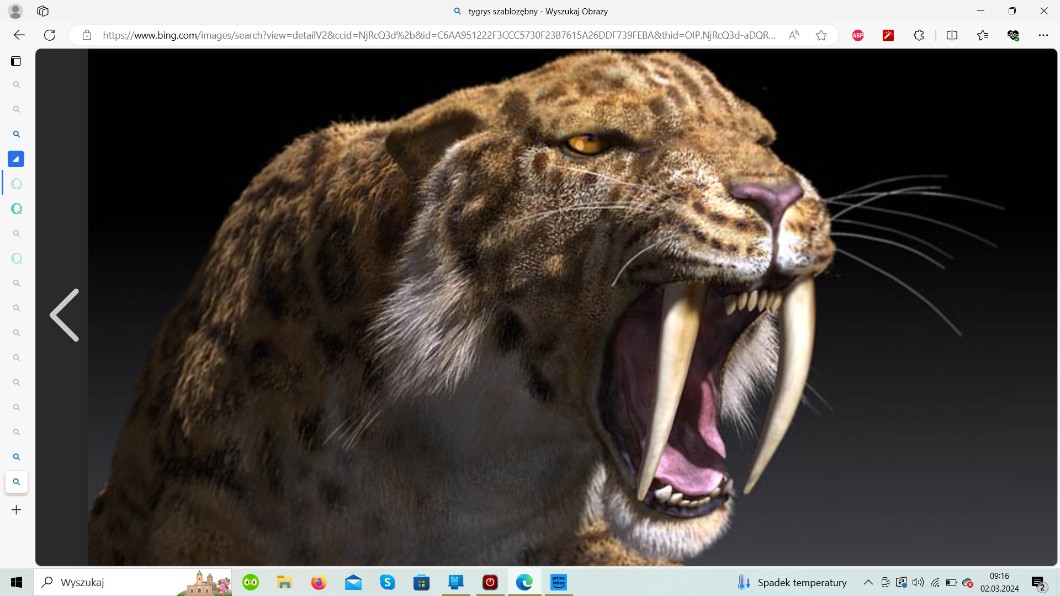Screen dimensions: 1060x596
Task: Open Windows Start menu
Action: 16,582
